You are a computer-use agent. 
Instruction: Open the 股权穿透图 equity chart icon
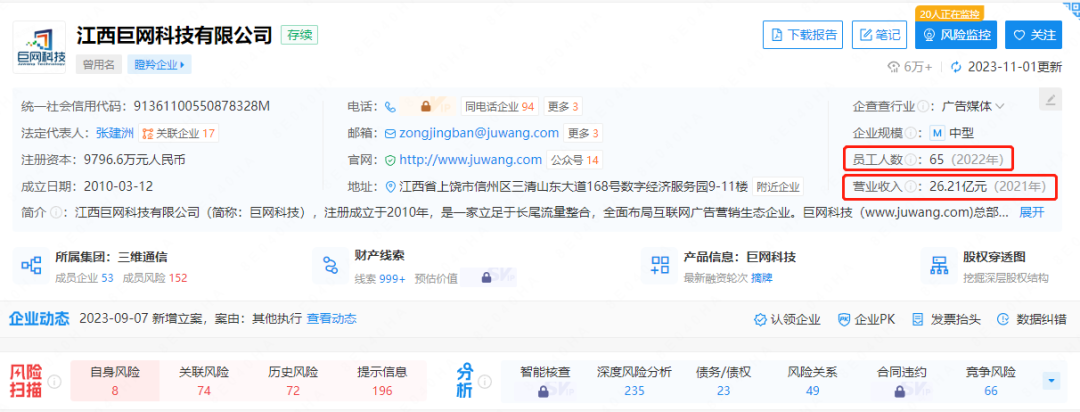[x=939, y=266]
